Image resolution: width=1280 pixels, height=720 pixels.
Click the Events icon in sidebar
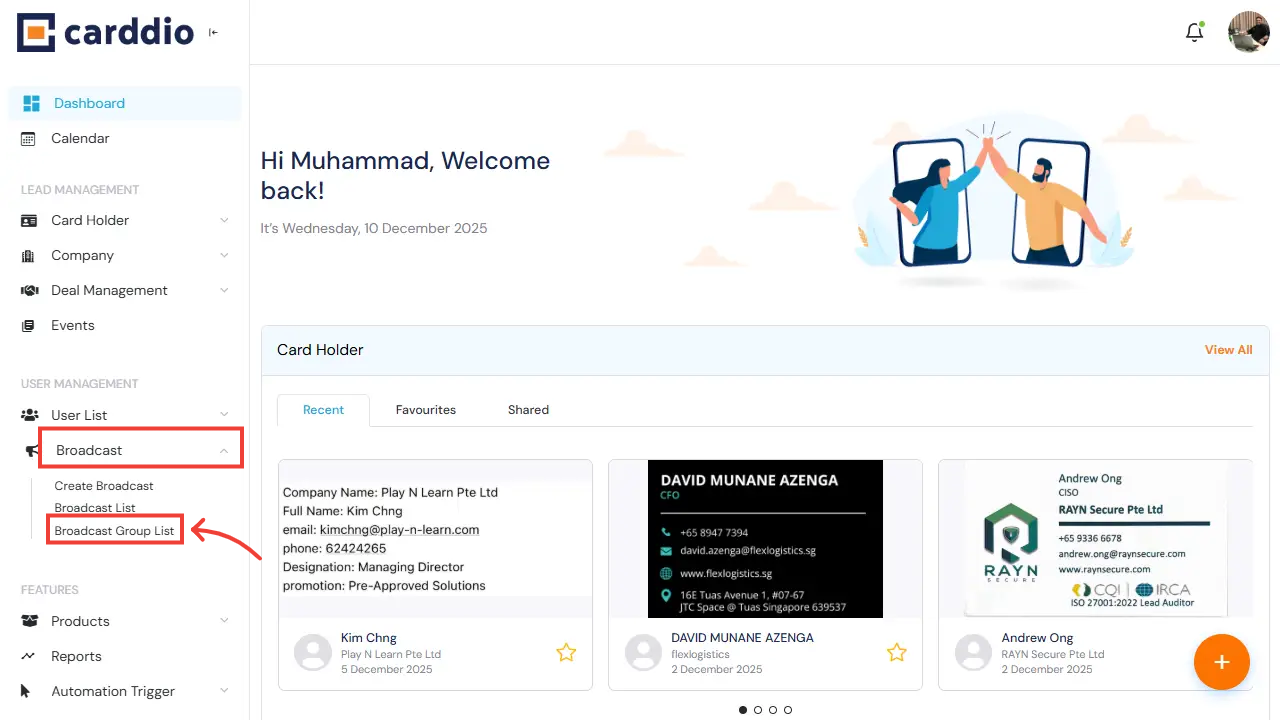(x=29, y=326)
